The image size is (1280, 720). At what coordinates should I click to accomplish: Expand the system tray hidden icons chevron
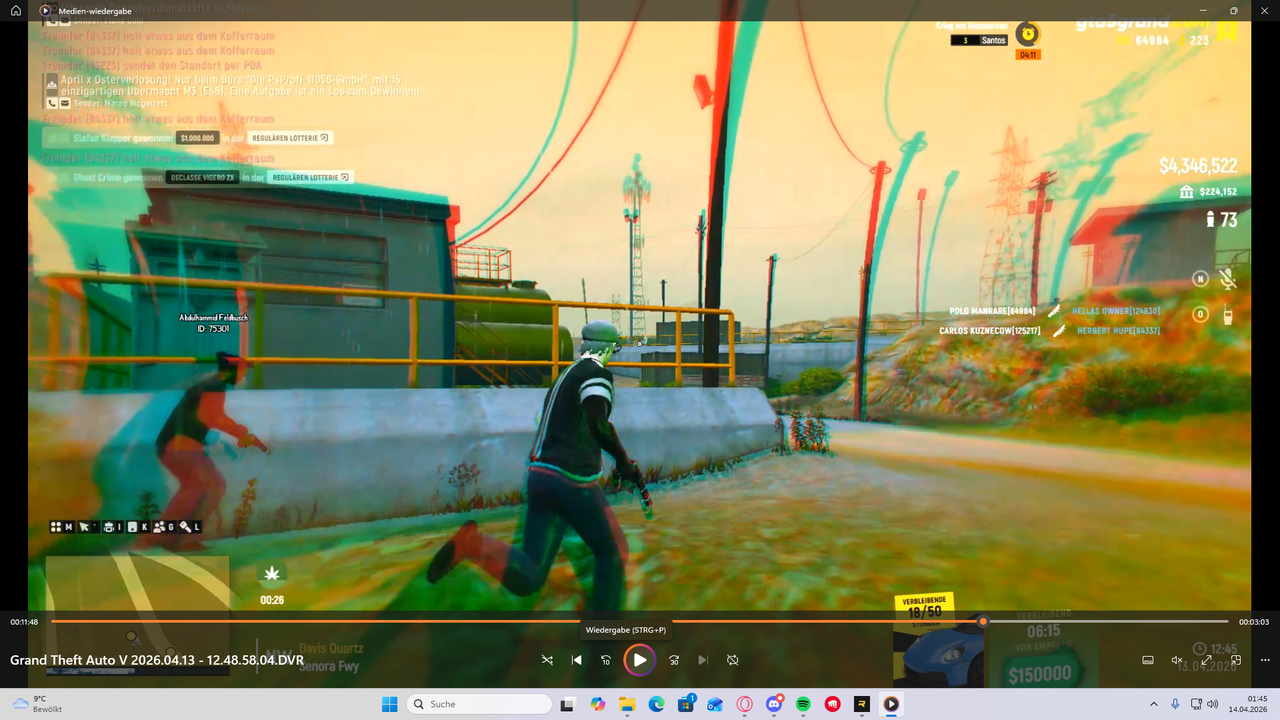tap(1154, 704)
